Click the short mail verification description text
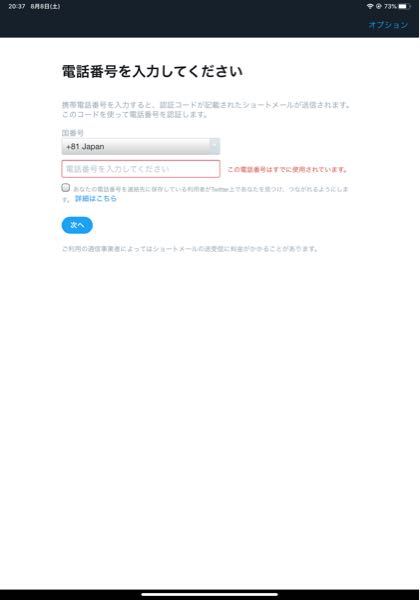 pos(206,109)
